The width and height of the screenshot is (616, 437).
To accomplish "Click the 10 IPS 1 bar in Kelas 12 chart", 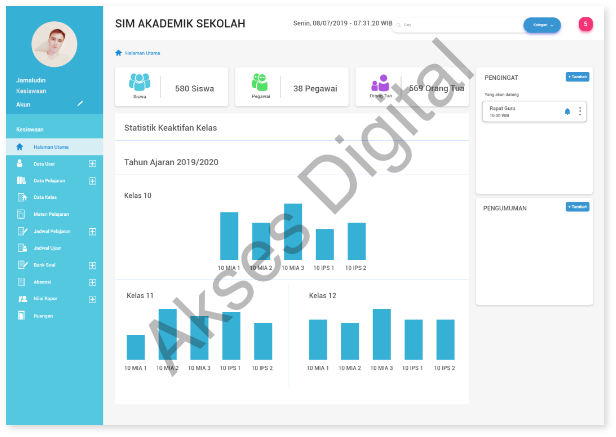I will [x=414, y=340].
